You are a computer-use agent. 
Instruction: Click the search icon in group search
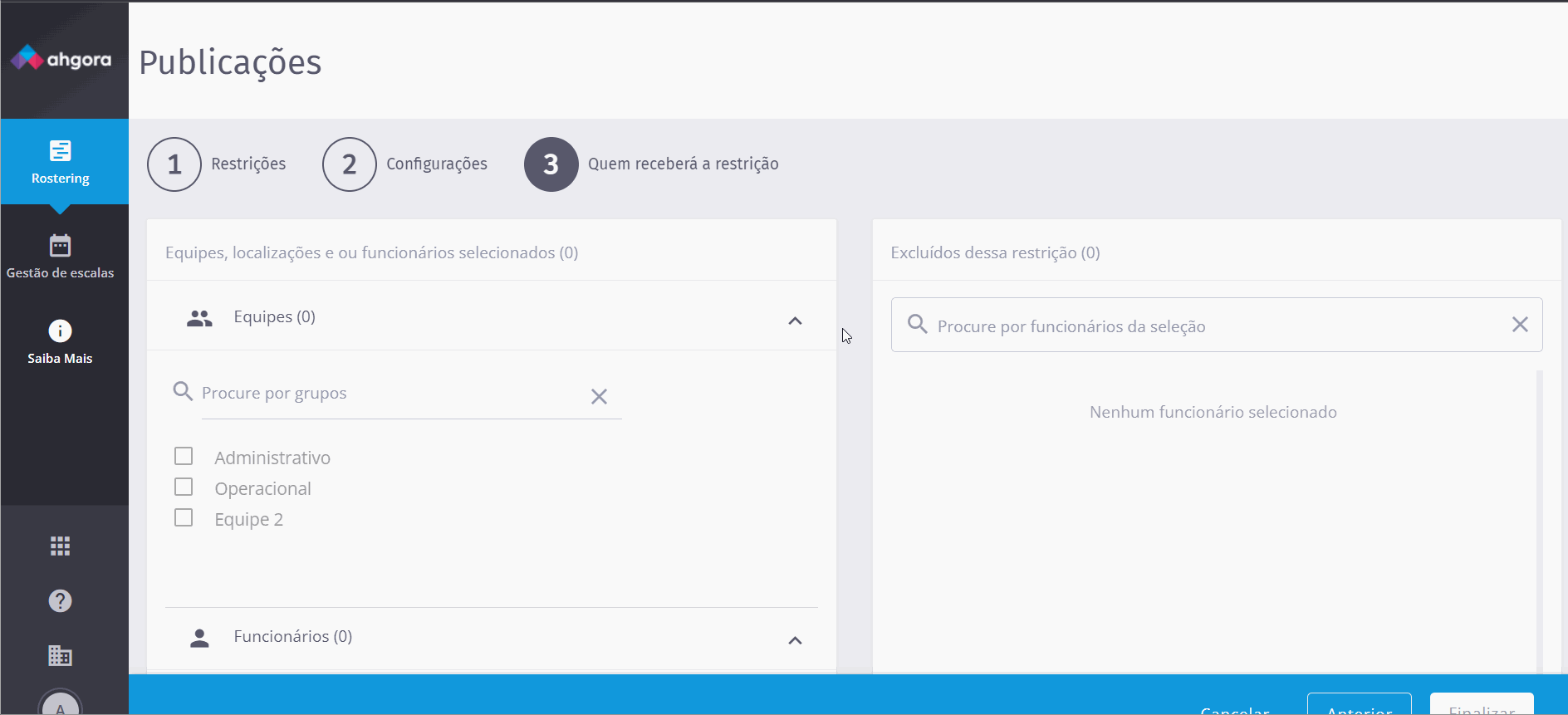183,391
